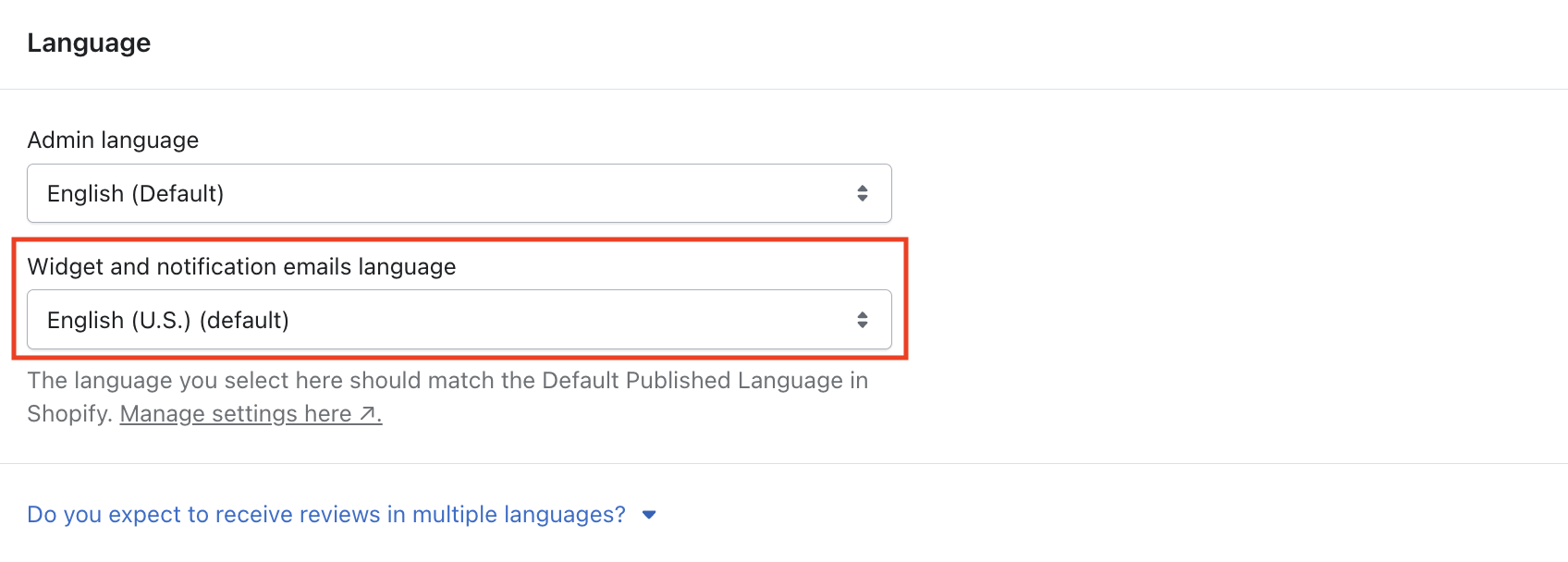Click the 'Admin language' field label
1568x562 pixels.
coord(113,140)
